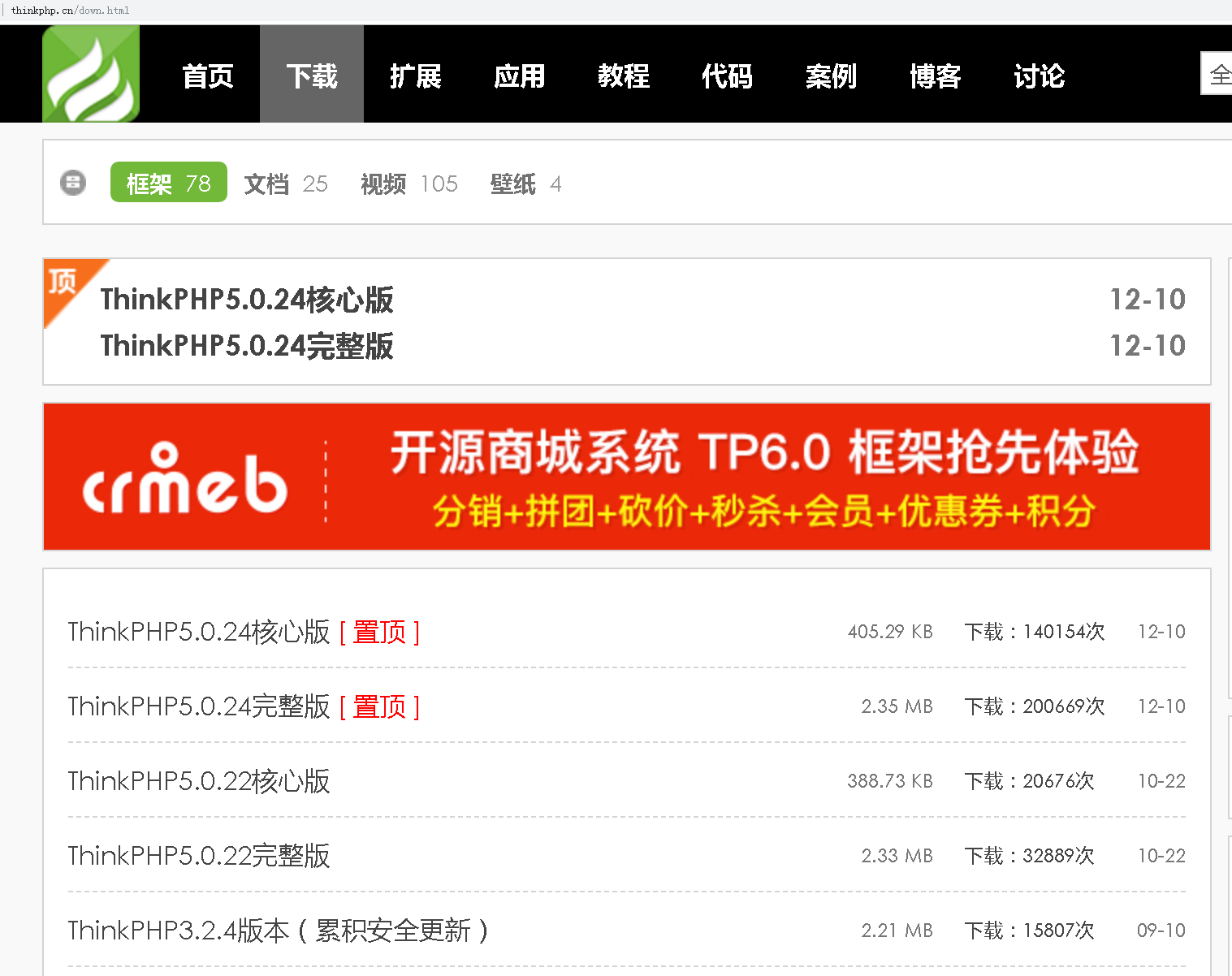Go to the 扩展 section
This screenshot has height=976, width=1232.
(x=416, y=76)
